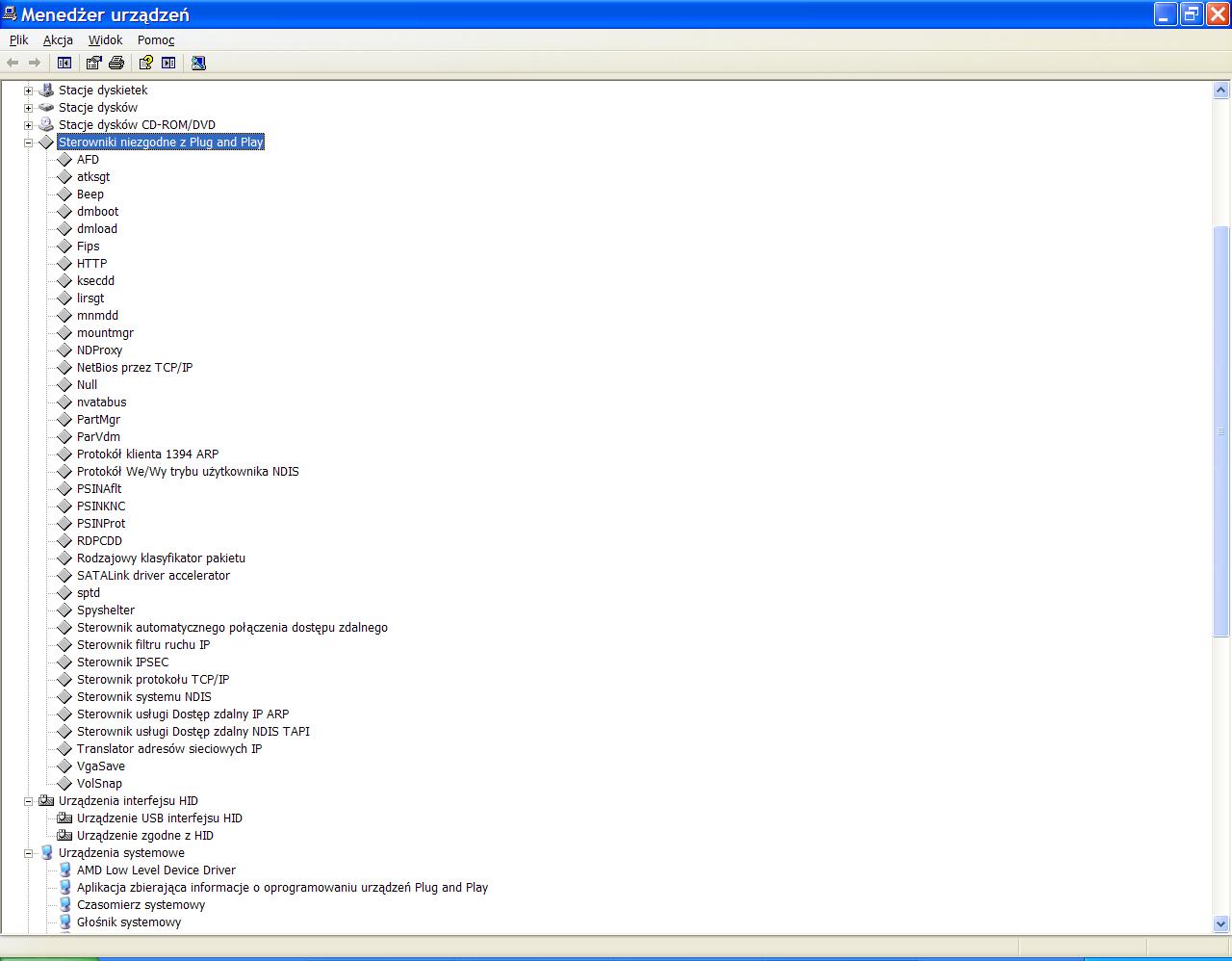Click the HID icon beside Urządzenia interfejsu HID
The height and width of the screenshot is (961, 1232).
pyautogui.click(x=46, y=800)
